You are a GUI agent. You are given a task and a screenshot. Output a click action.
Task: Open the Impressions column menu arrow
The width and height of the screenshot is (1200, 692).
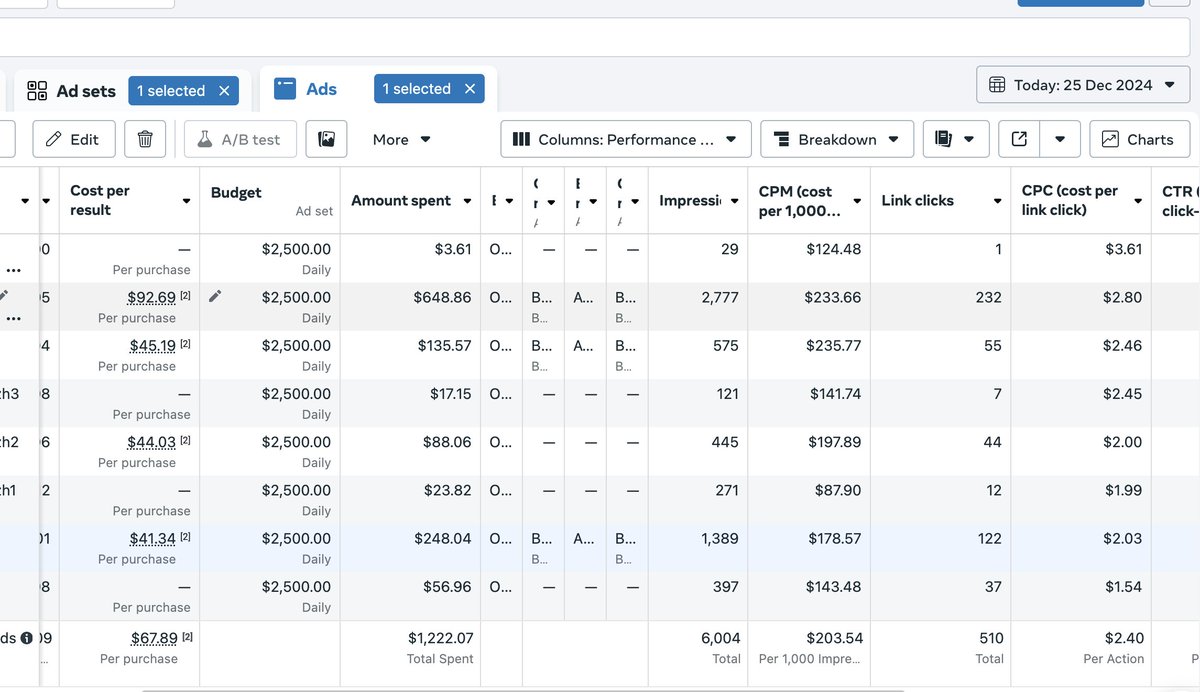click(x=735, y=201)
